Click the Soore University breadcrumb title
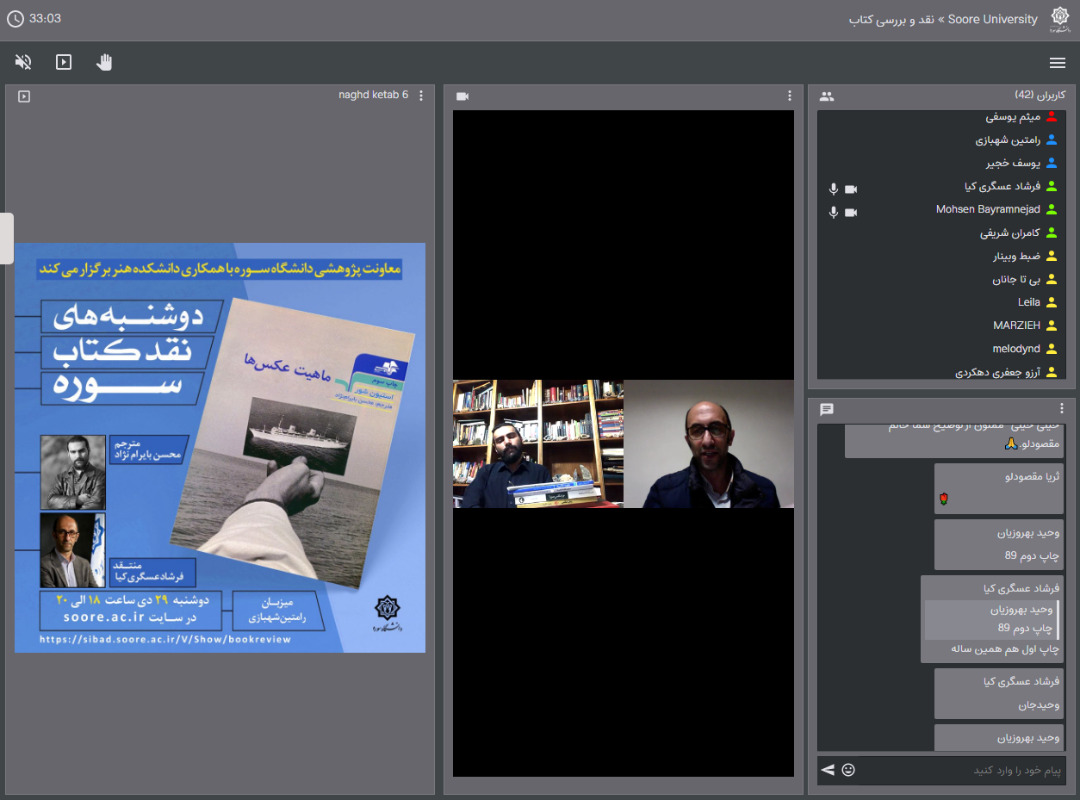The width and height of the screenshot is (1080, 800). (x=943, y=19)
